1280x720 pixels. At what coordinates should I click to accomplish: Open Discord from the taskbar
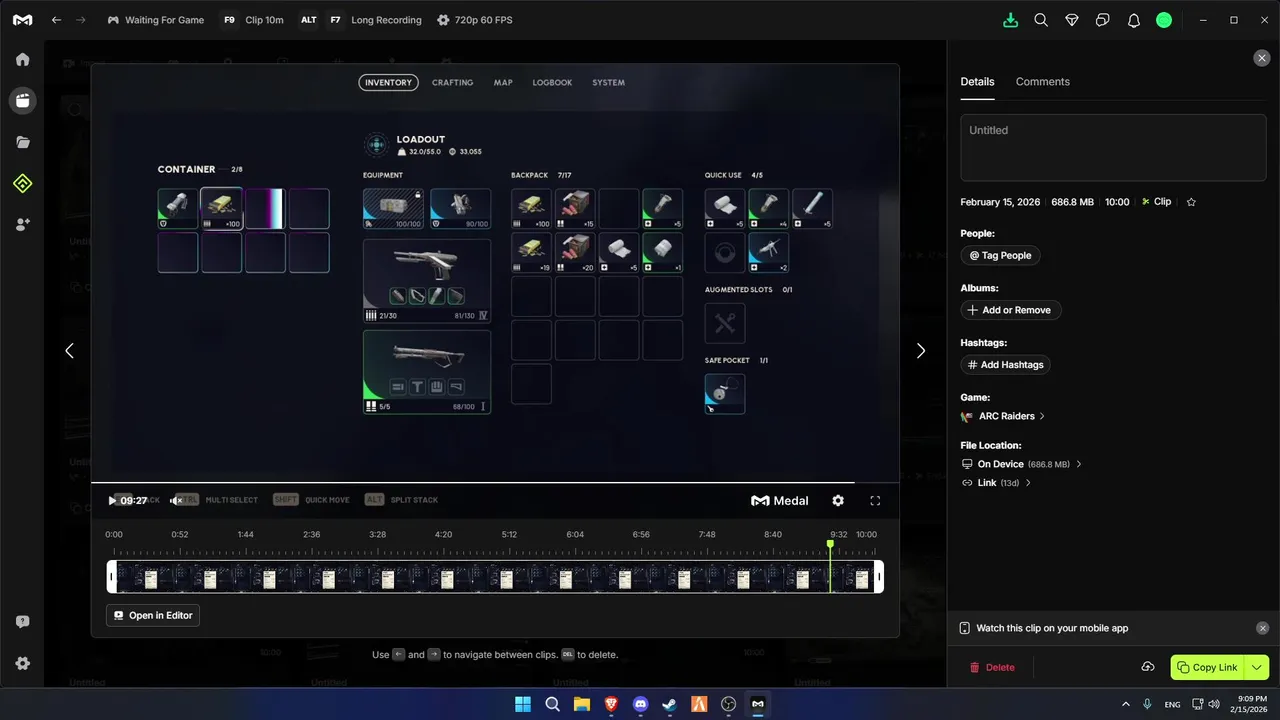click(641, 704)
